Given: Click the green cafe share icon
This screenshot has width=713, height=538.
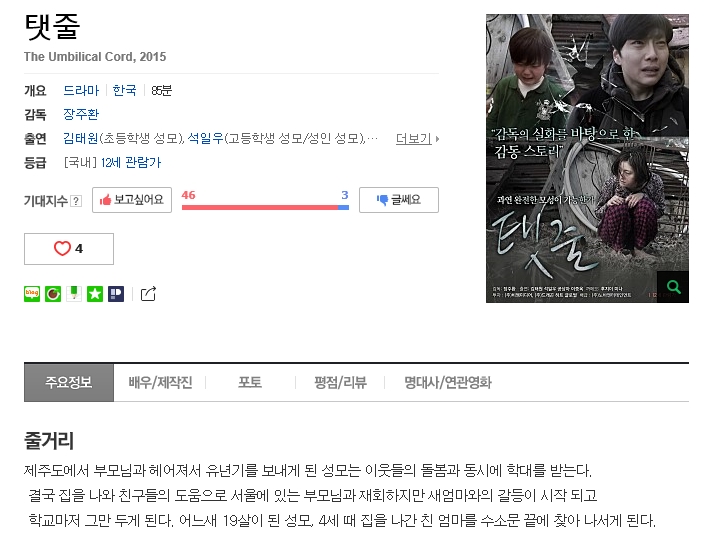Looking at the screenshot, I should 53,294.
